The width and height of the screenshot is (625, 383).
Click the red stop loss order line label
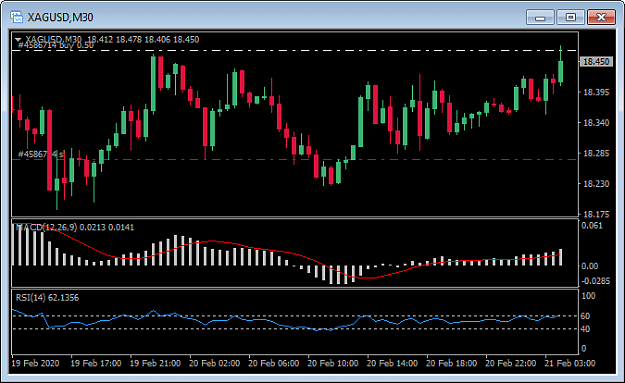point(41,154)
